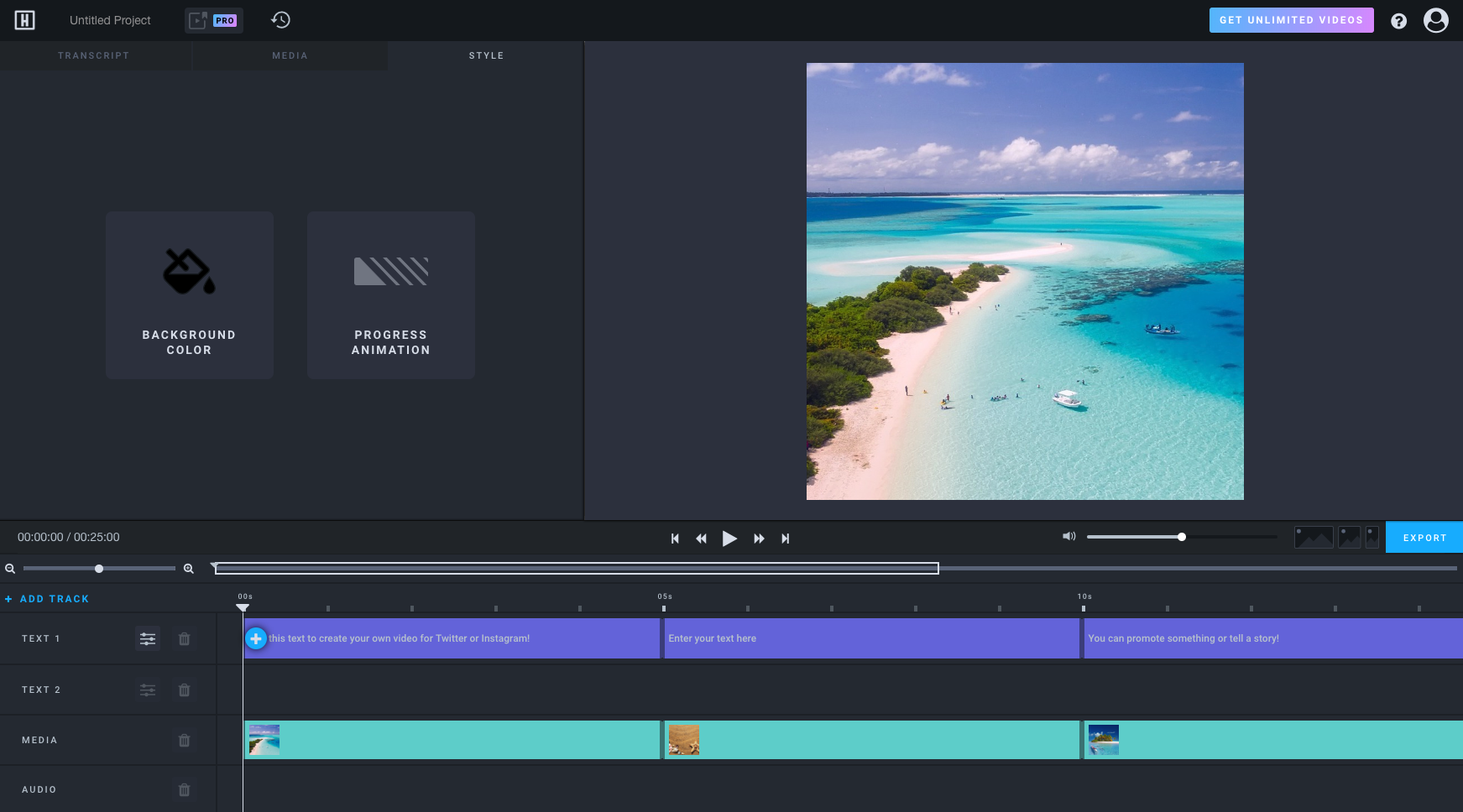
Task: Click the fast forward button
Action: click(x=759, y=539)
